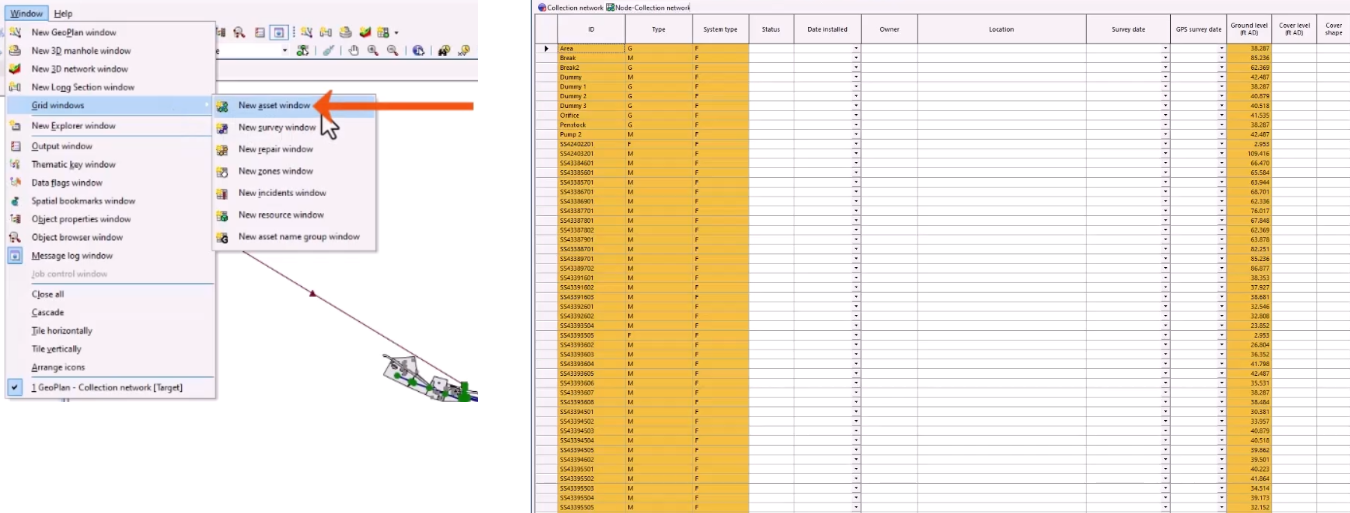Click the Date installed column header

click(827, 29)
